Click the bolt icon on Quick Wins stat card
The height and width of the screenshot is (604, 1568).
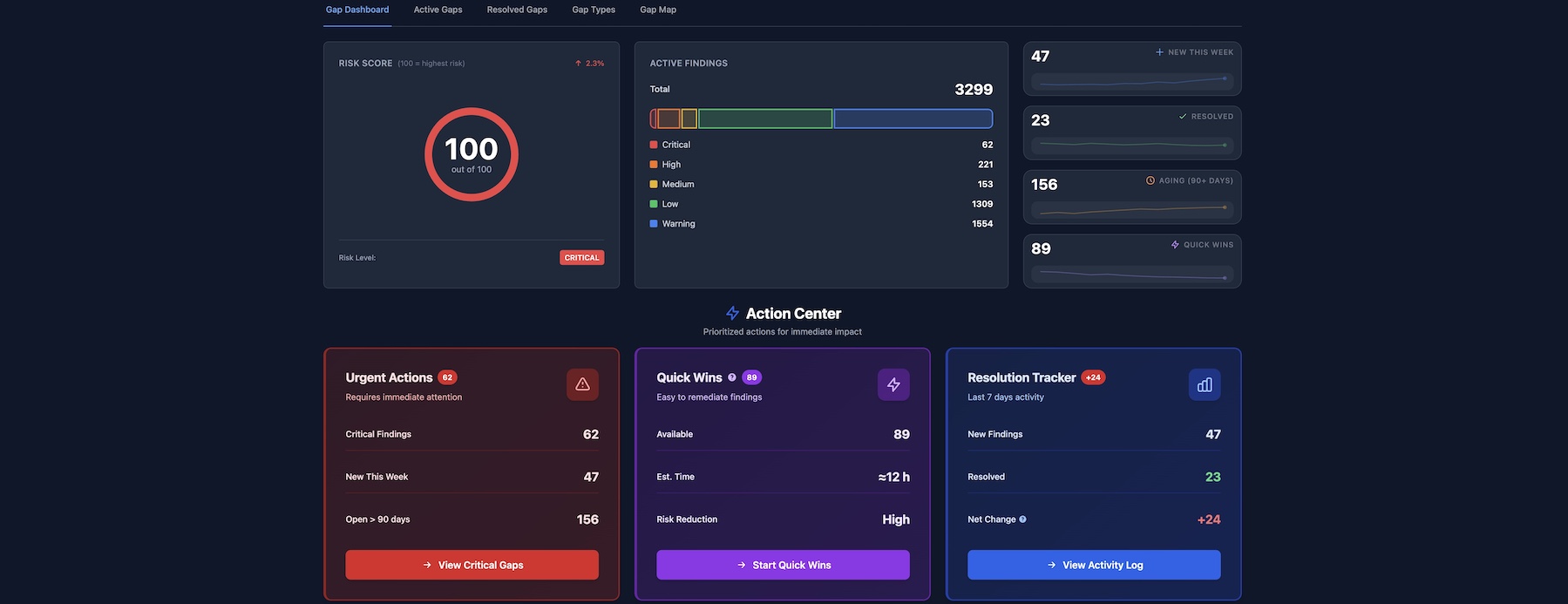coord(1175,245)
